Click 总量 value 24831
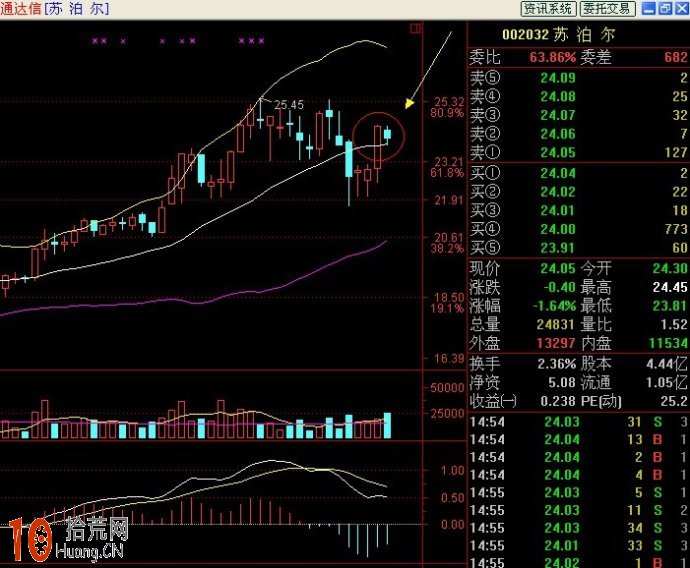 pyautogui.click(x=555, y=324)
